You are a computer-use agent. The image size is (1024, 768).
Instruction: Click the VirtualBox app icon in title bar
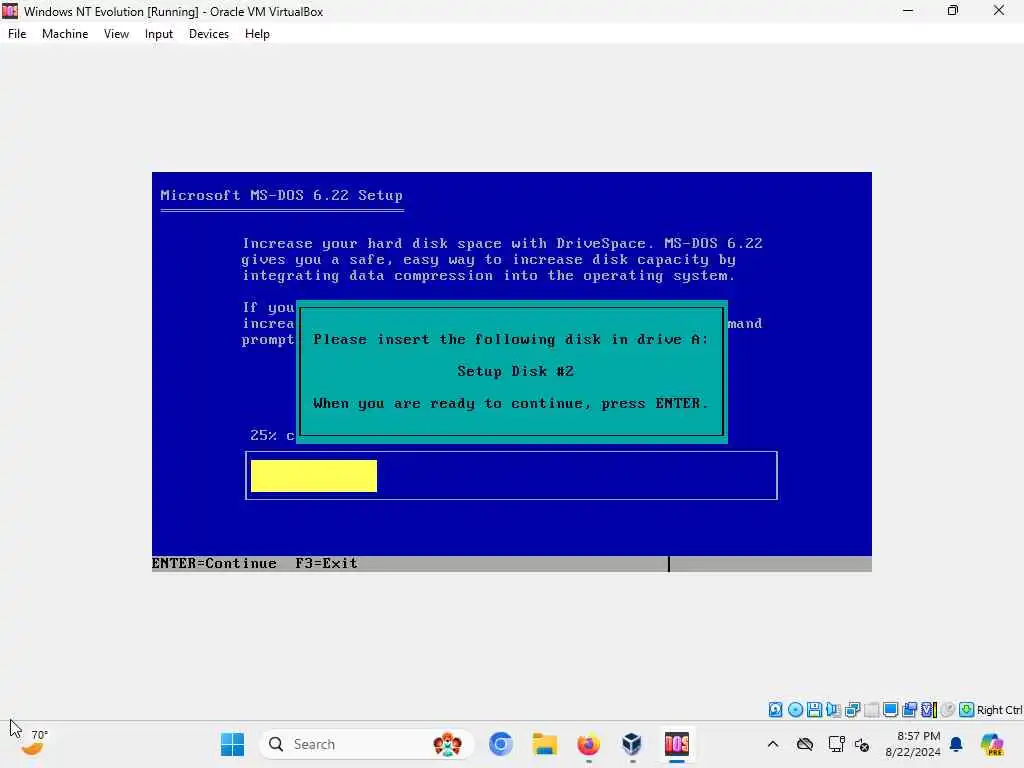pyautogui.click(x=10, y=11)
